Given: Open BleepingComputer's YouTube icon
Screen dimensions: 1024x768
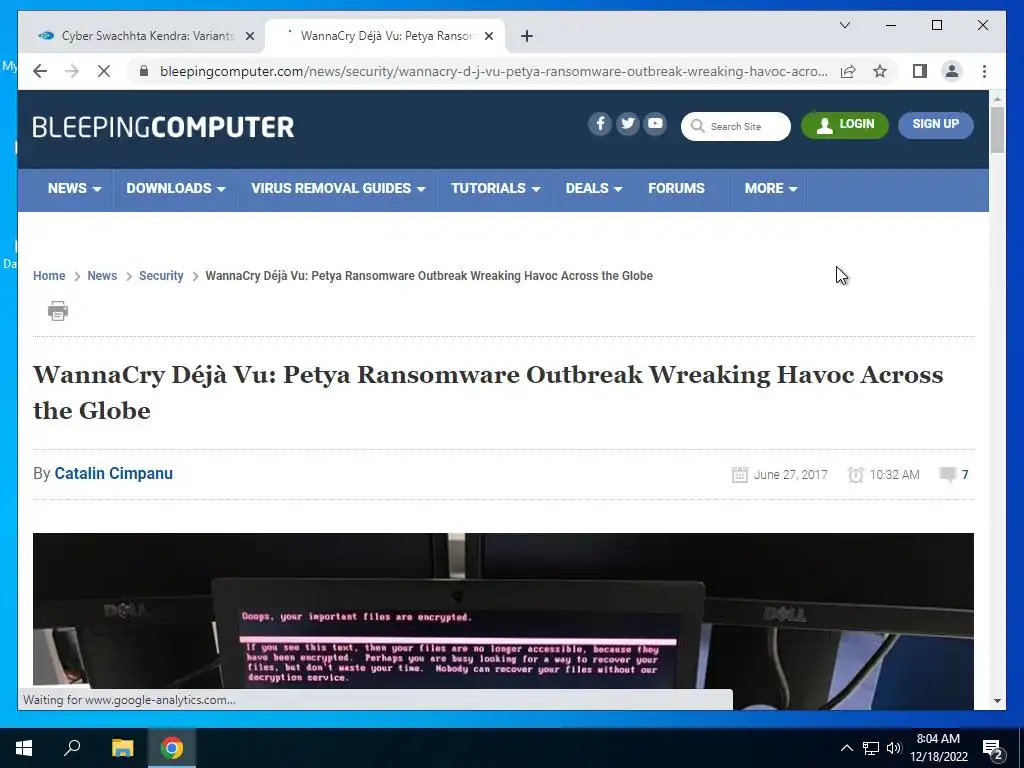Looking at the screenshot, I should pyautogui.click(x=655, y=123).
